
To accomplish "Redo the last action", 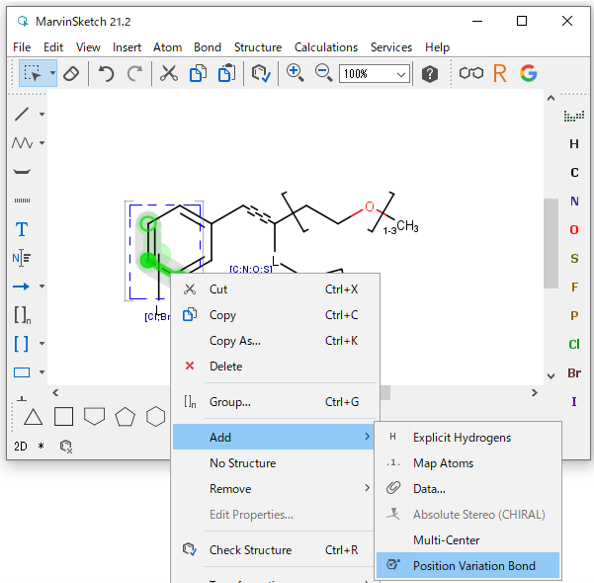I will tap(134, 73).
